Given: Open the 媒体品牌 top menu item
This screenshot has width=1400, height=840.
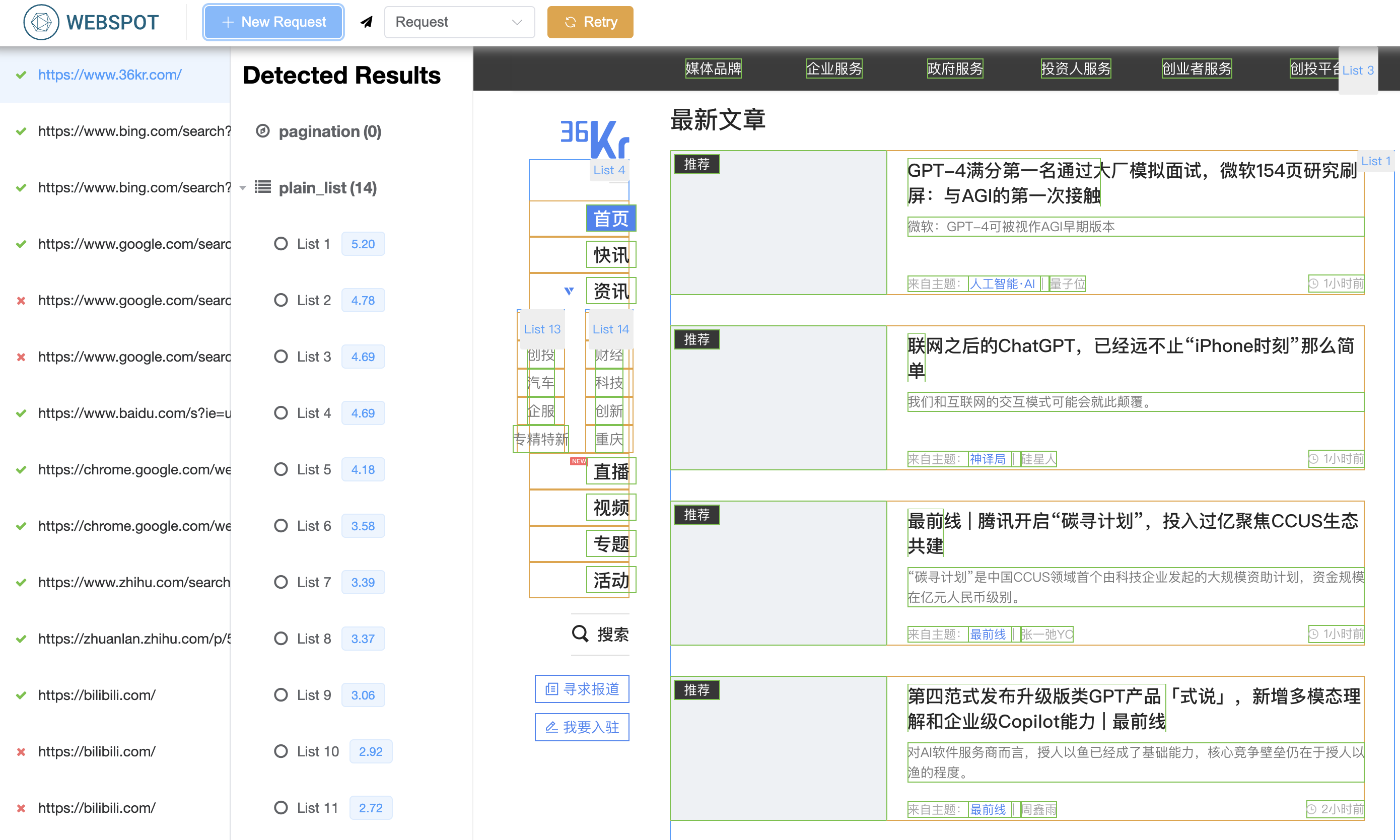Looking at the screenshot, I should 713,68.
